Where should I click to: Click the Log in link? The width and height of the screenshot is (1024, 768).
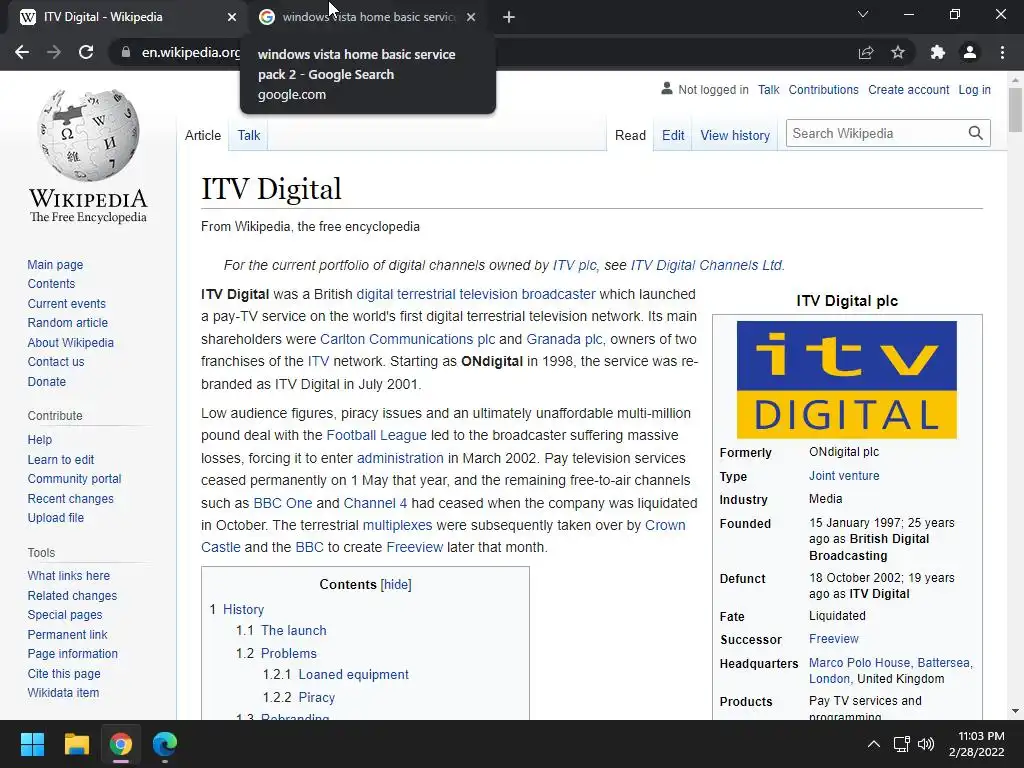(x=974, y=89)
